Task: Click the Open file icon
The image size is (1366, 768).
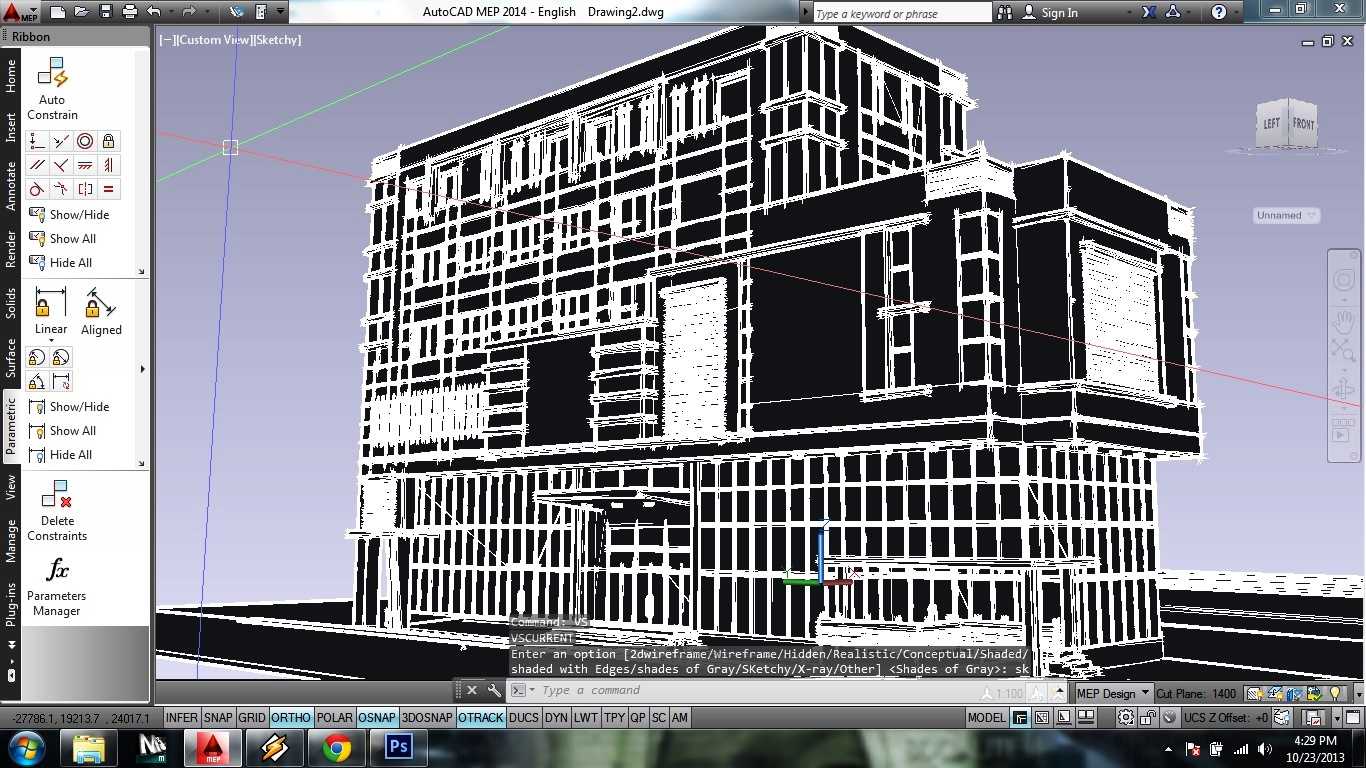Action: point(82,12)
